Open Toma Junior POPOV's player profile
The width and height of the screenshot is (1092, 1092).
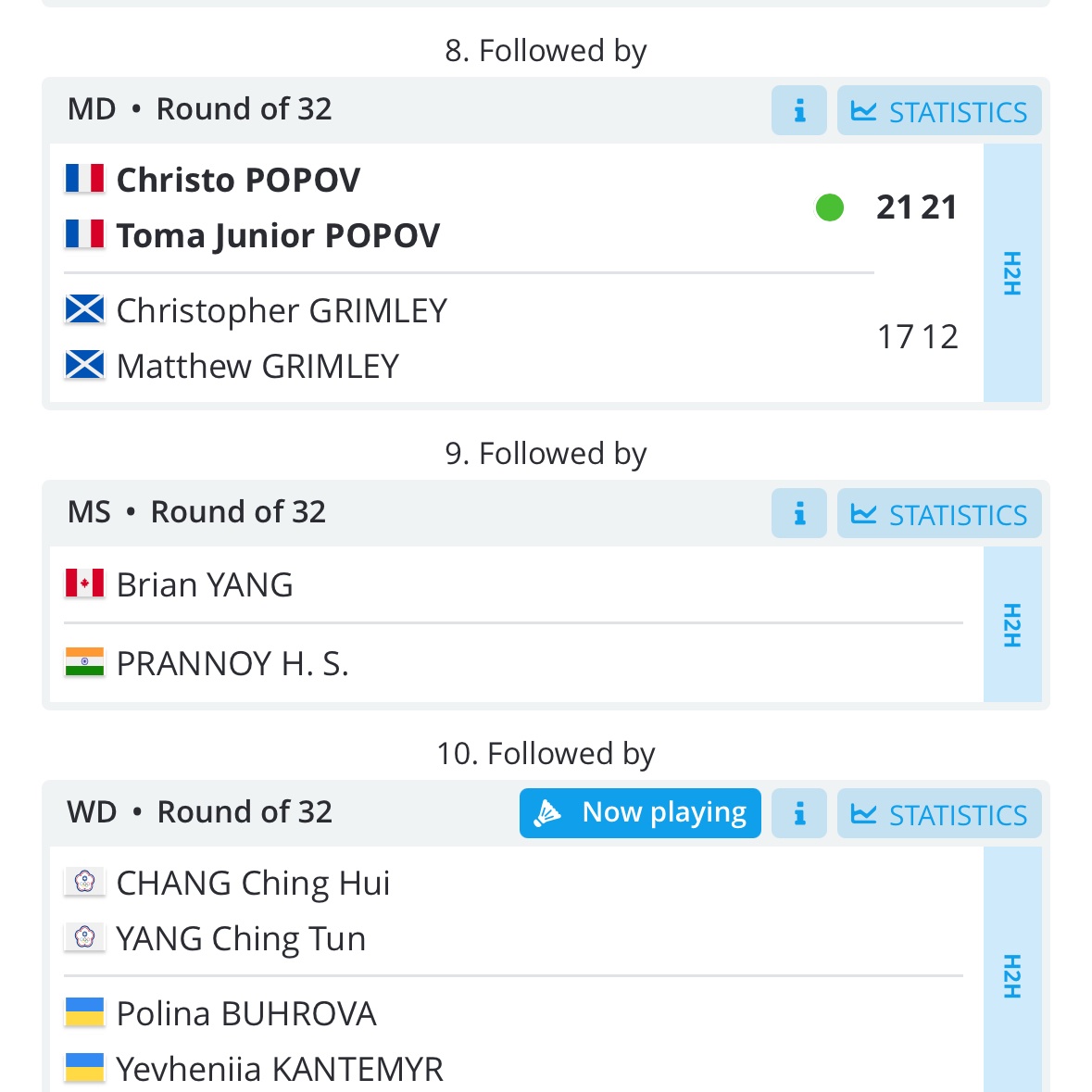pyautogui.click(x=278, y=235)
